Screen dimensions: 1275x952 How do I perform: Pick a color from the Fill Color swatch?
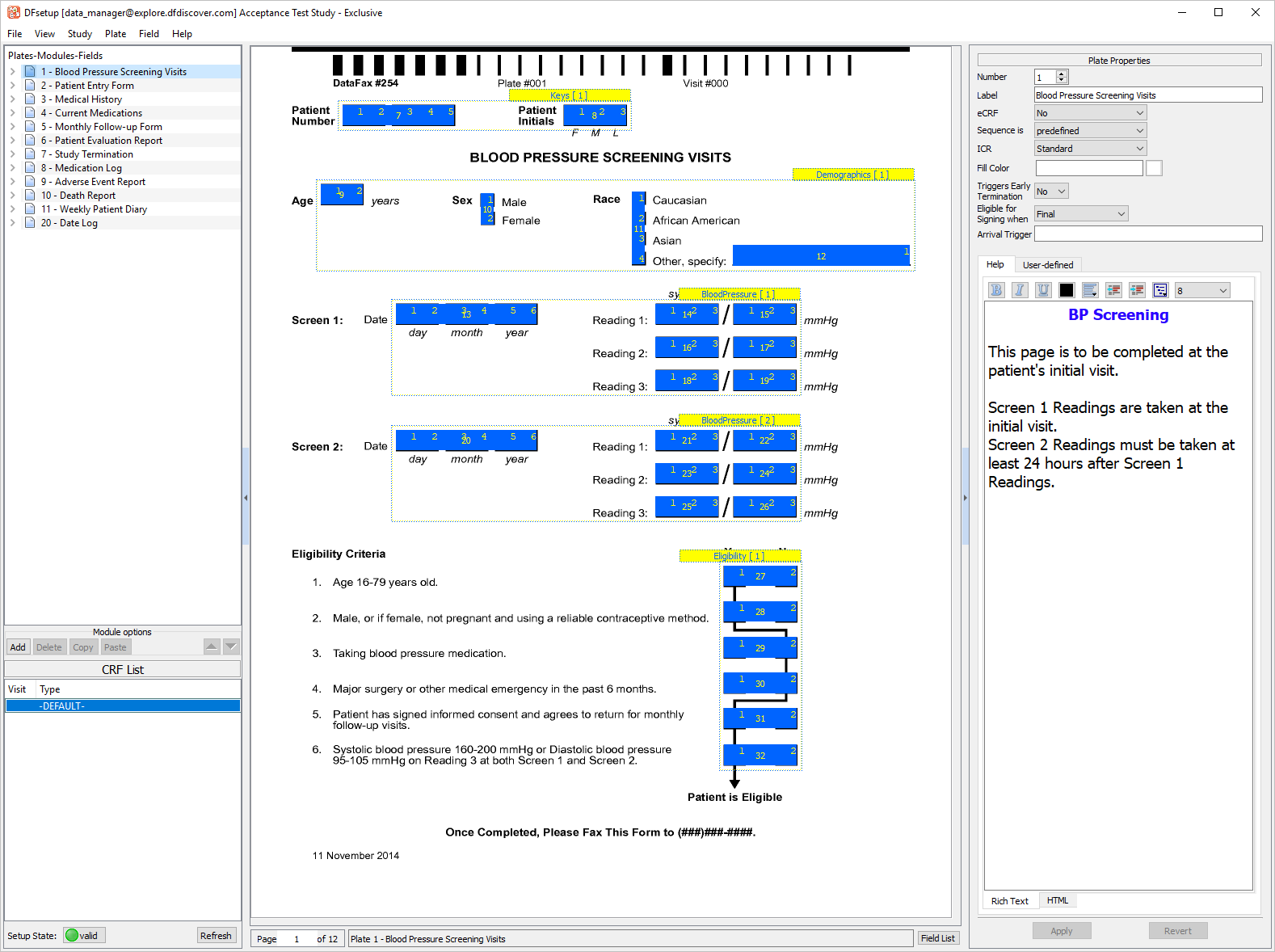point(1154,168)
